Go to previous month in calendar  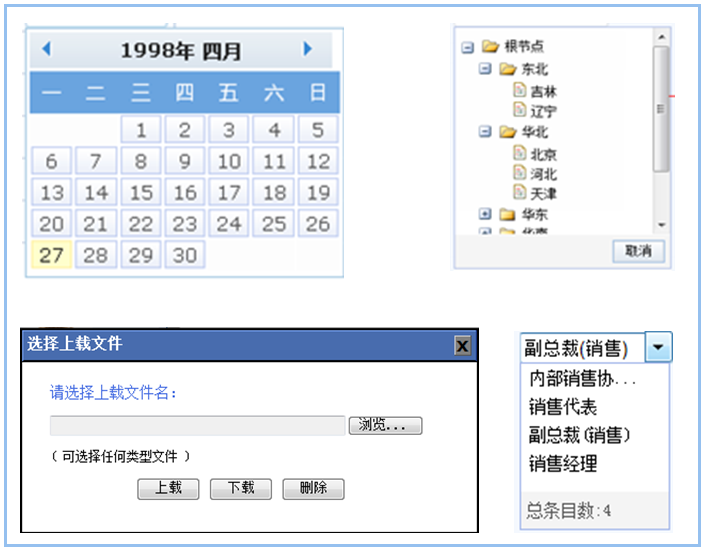pyautogui.click(x=46, y=49)
